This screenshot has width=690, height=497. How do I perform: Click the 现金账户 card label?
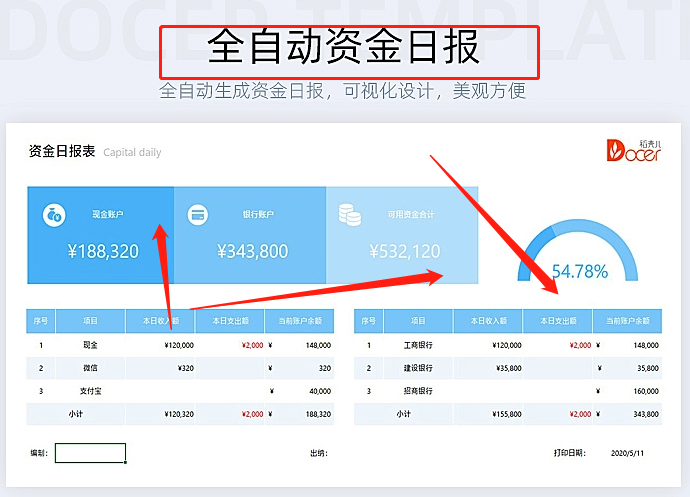[108, 214]
